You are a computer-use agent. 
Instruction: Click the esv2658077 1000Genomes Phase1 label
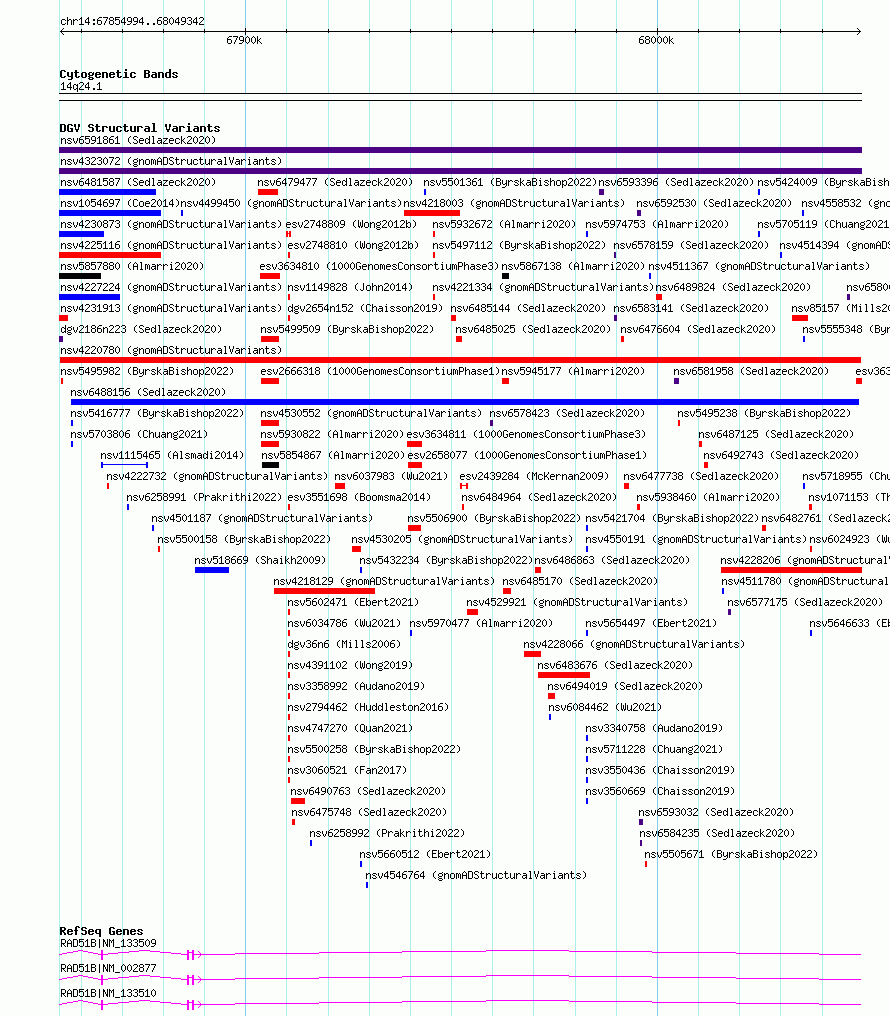[527, 456]
